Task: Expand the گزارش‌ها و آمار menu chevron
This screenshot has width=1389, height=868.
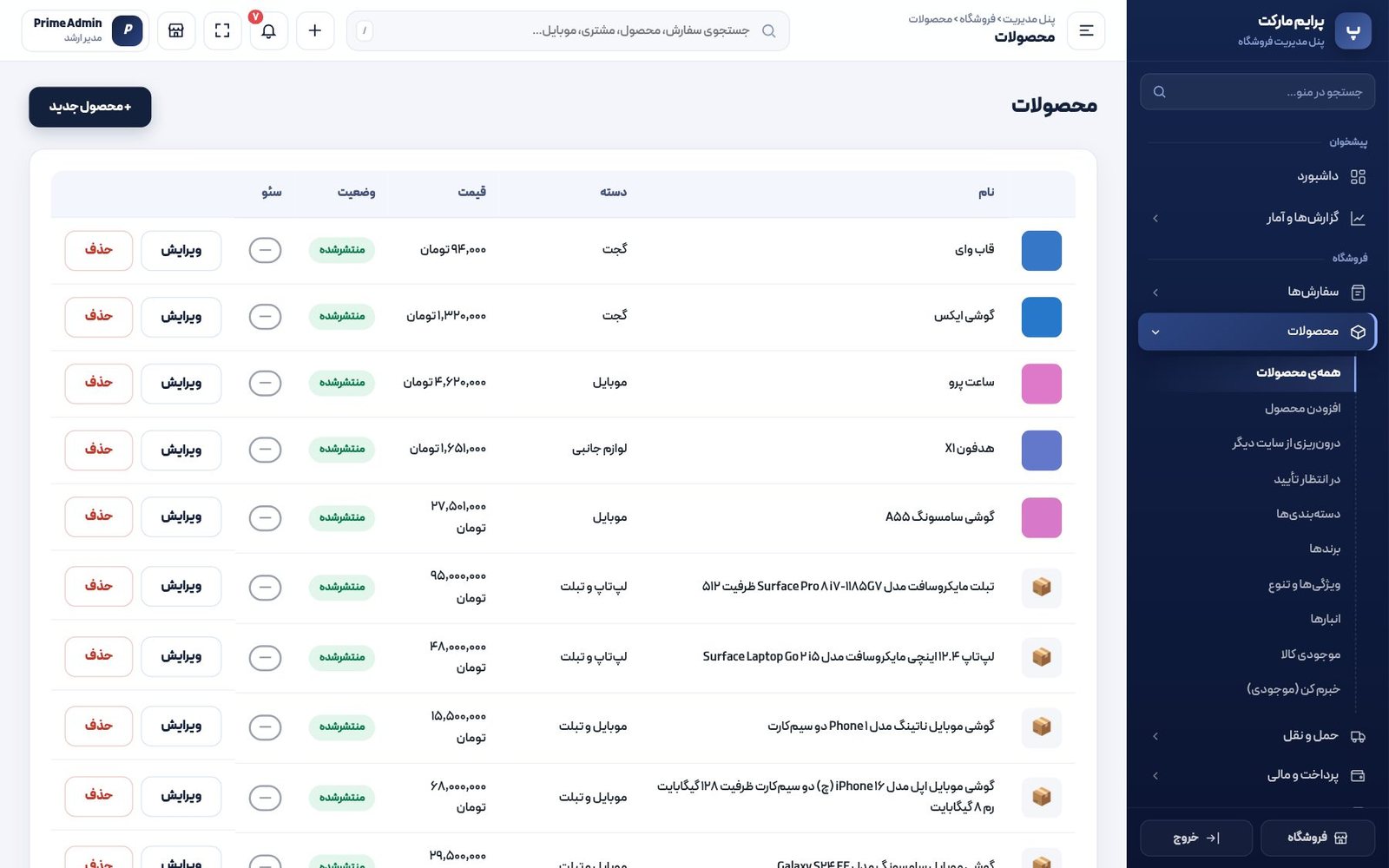Action: point(1155,218)
